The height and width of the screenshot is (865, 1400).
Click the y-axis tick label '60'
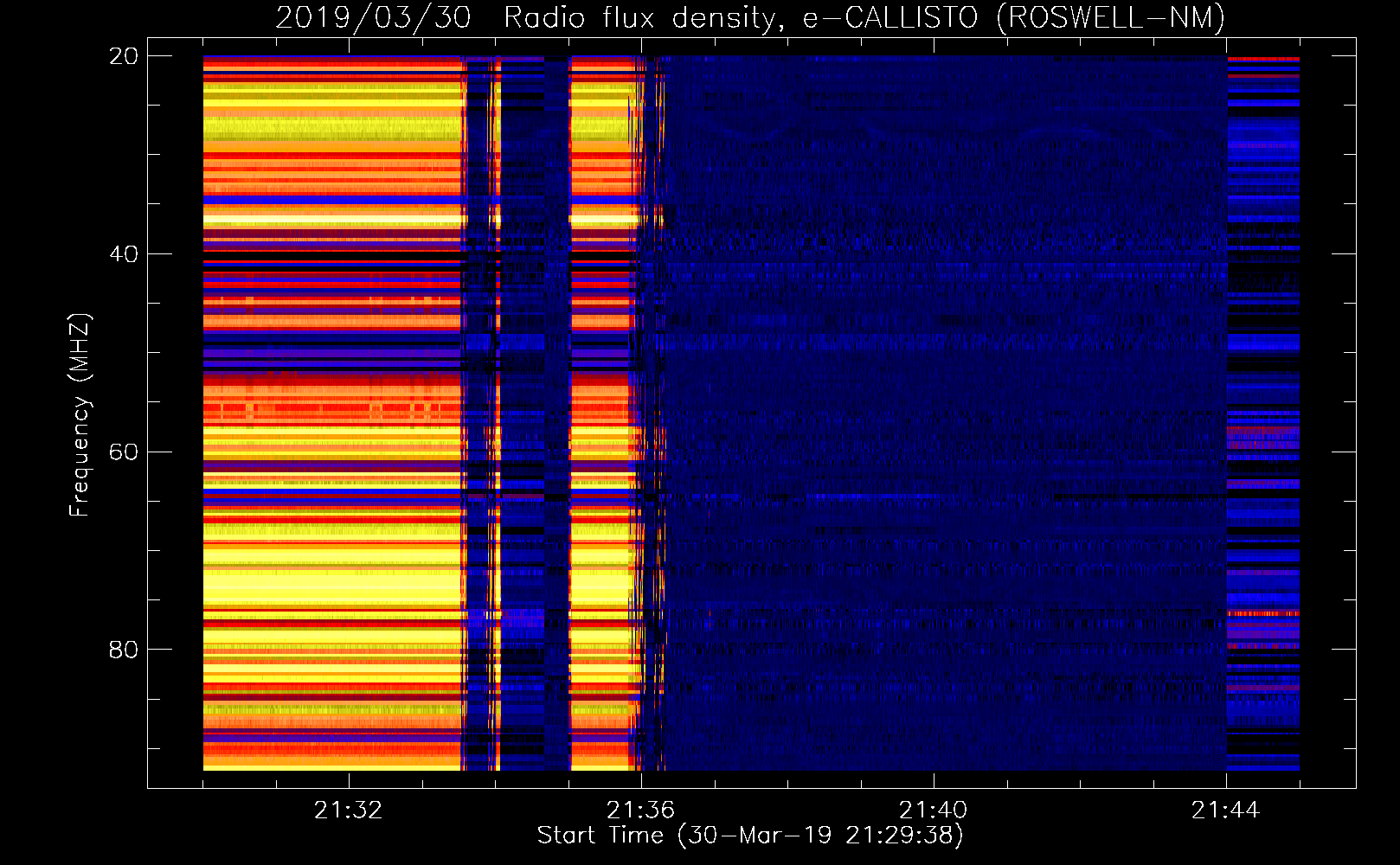pyautogui.click(x=124, y=452)
